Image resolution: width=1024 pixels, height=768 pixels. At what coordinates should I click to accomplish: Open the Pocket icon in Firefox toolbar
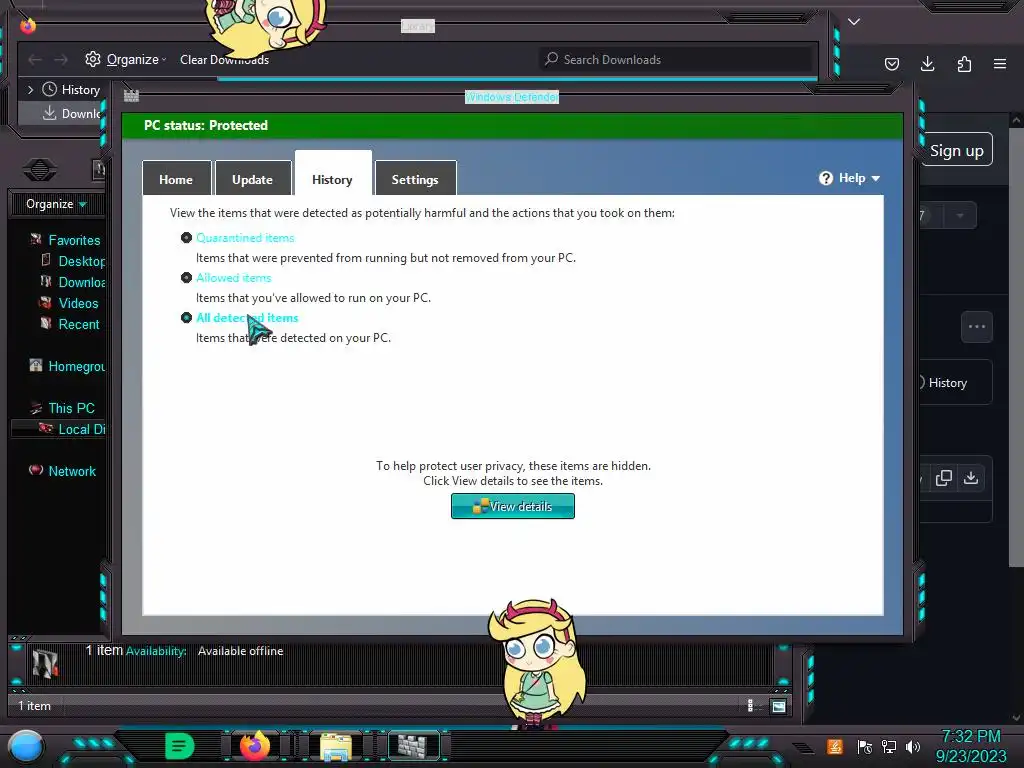coord(891,64)
